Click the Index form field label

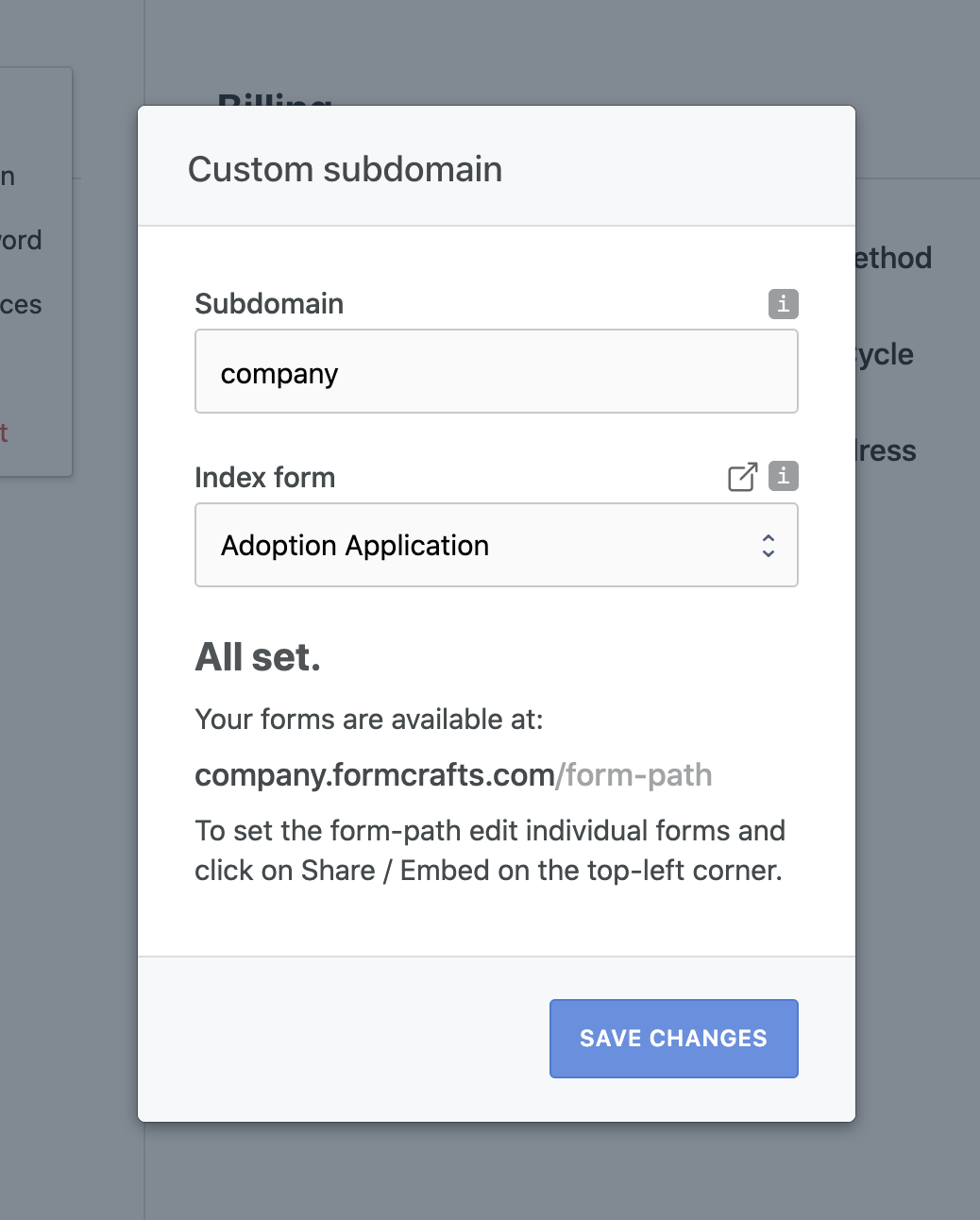click(x=265, y=478)
